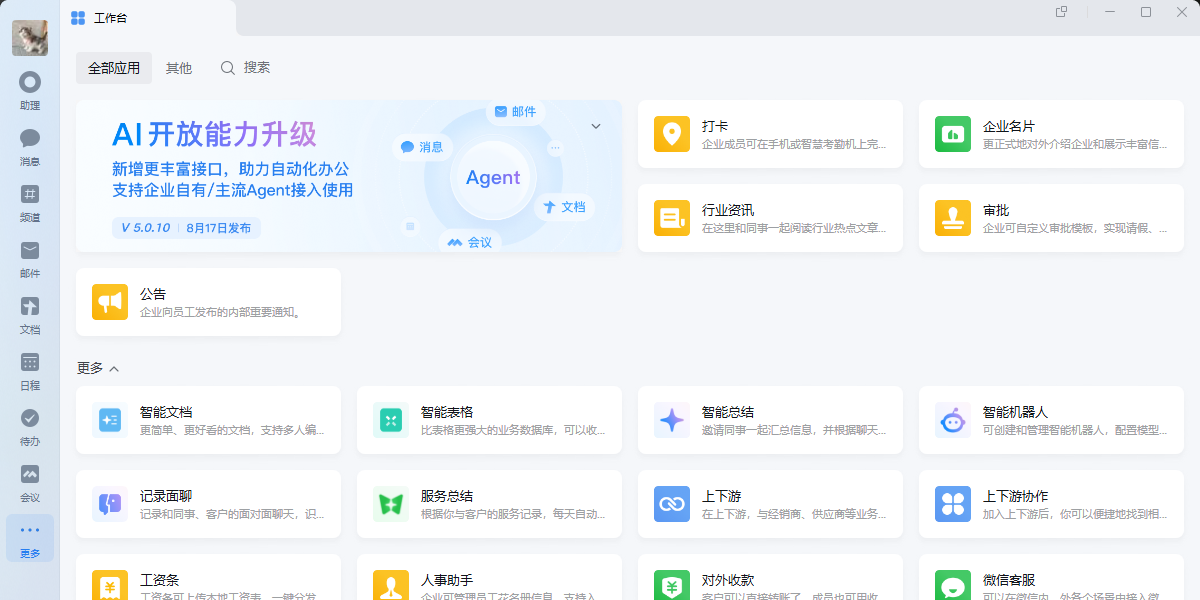Open the 服务总结 butterfly icon
The width and height of the screenshot is (1200, 600).
391,504
